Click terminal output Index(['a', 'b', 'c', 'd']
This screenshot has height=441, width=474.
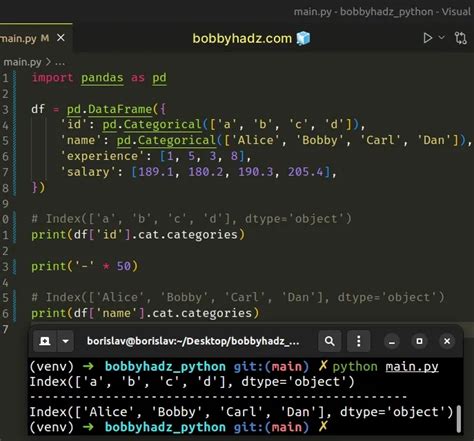pos(192,382)
